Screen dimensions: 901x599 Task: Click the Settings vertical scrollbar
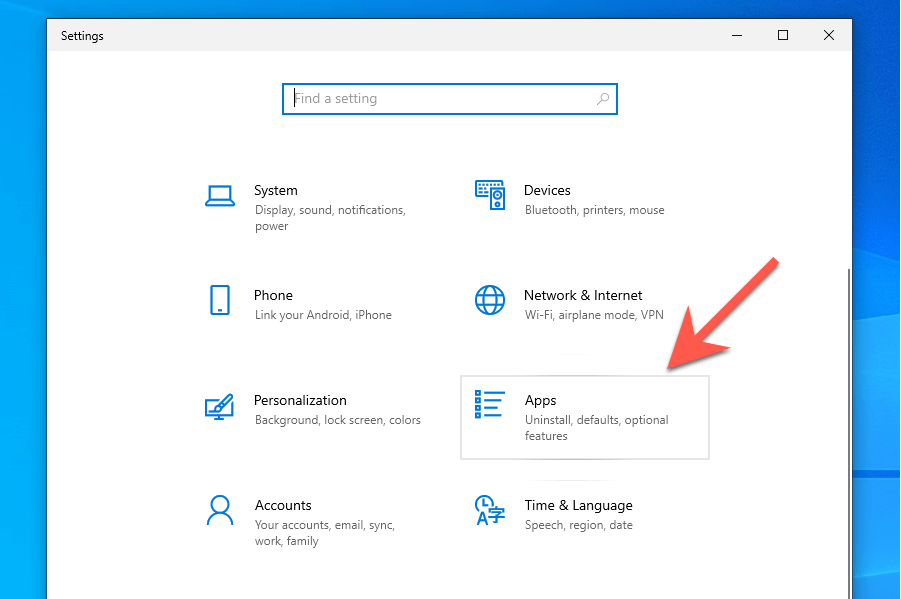pos(849,434)
